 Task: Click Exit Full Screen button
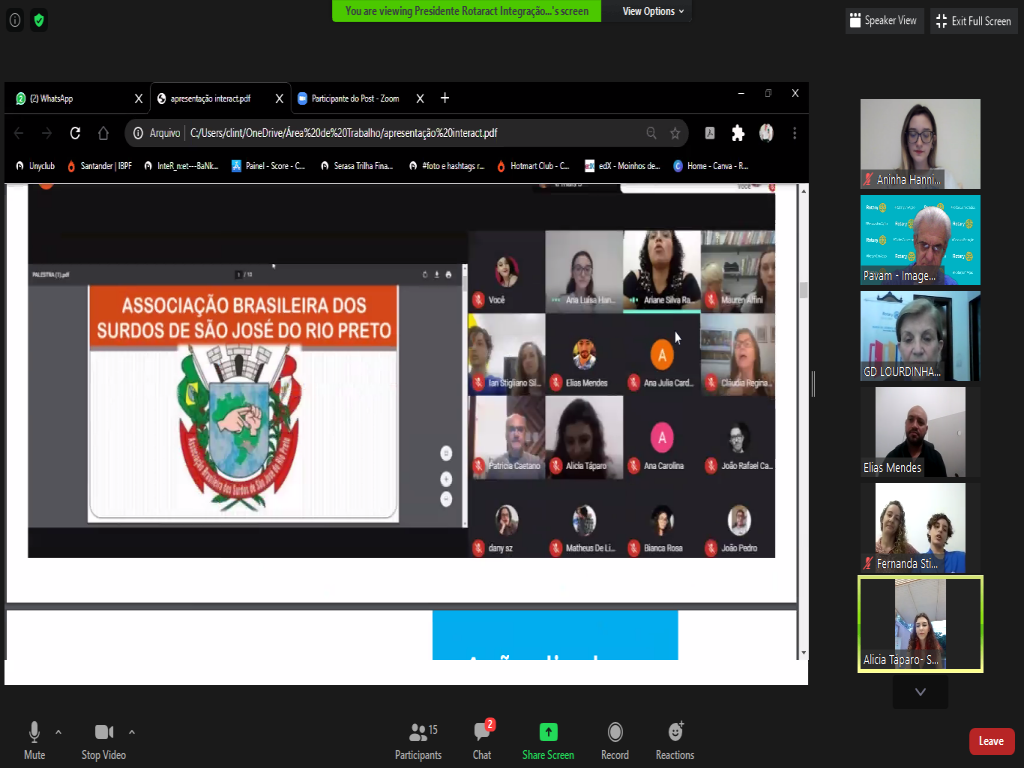pos(974,21)
